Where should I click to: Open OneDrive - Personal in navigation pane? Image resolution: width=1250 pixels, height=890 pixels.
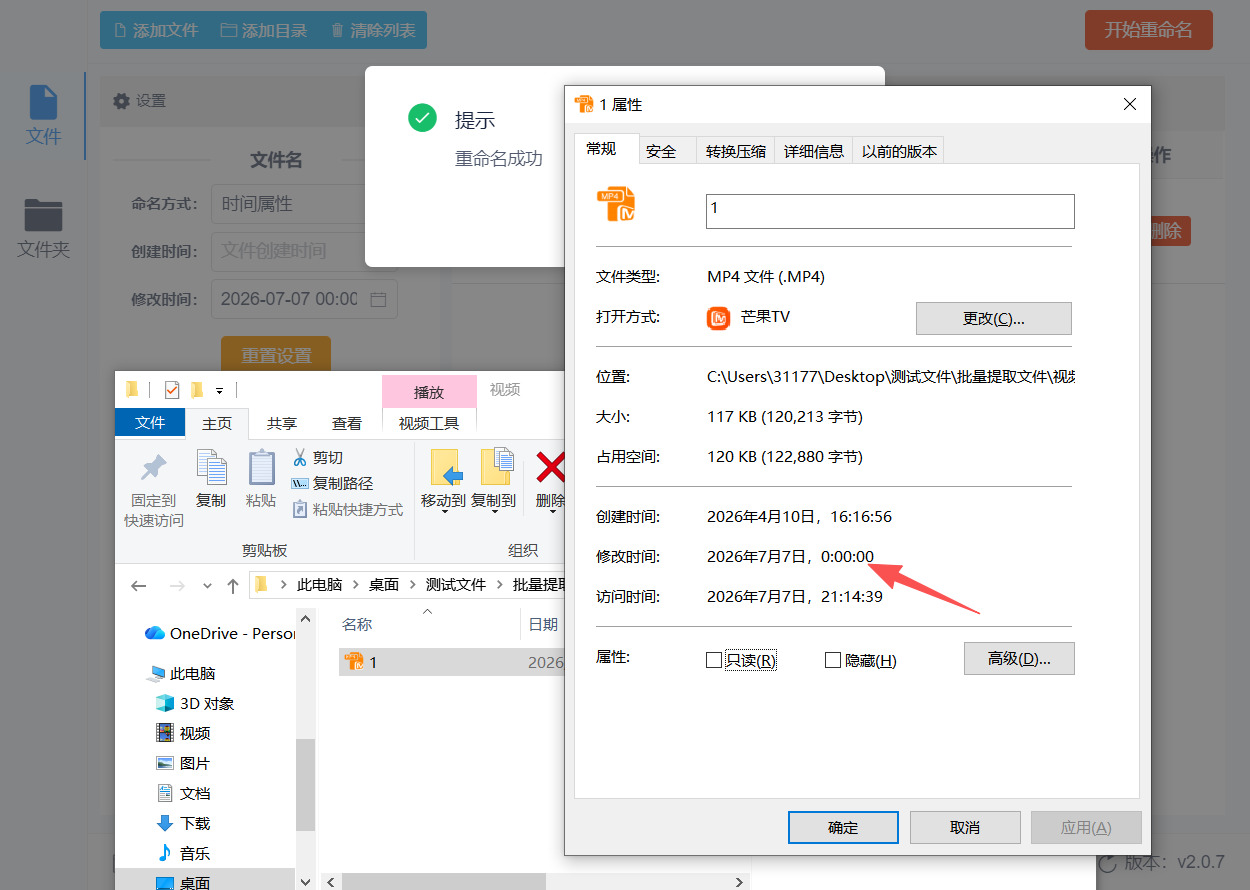coord(220,633)
